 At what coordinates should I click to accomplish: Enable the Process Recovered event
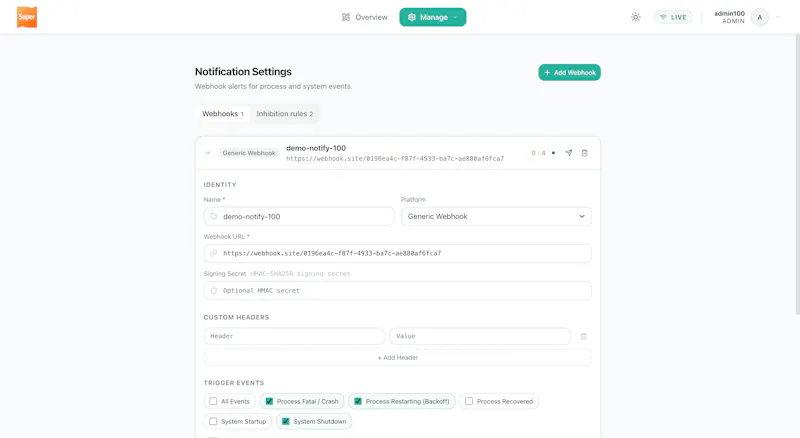pyautogui.click(x=469, y=401)
